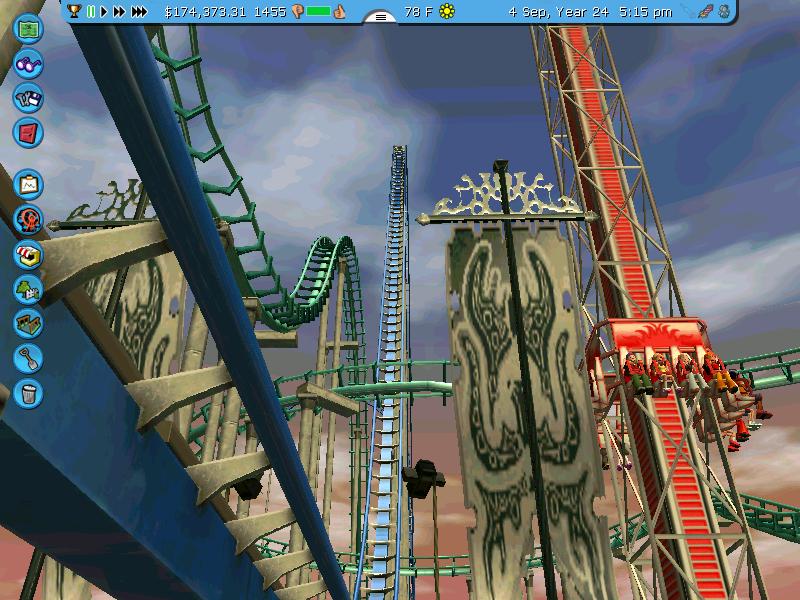Open the shops and stalls menu
The width and height of the screenshot is (800, 600).
pyautogui.click(x=28, y=254)
